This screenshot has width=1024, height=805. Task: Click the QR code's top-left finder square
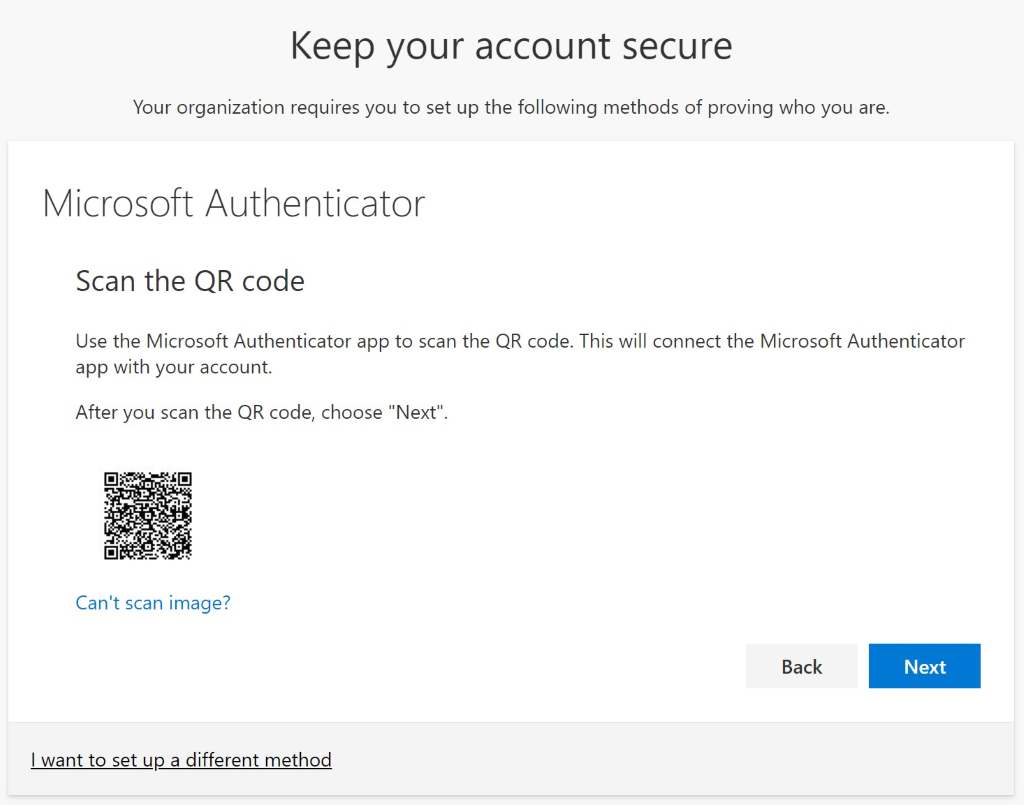pos(112,480)
